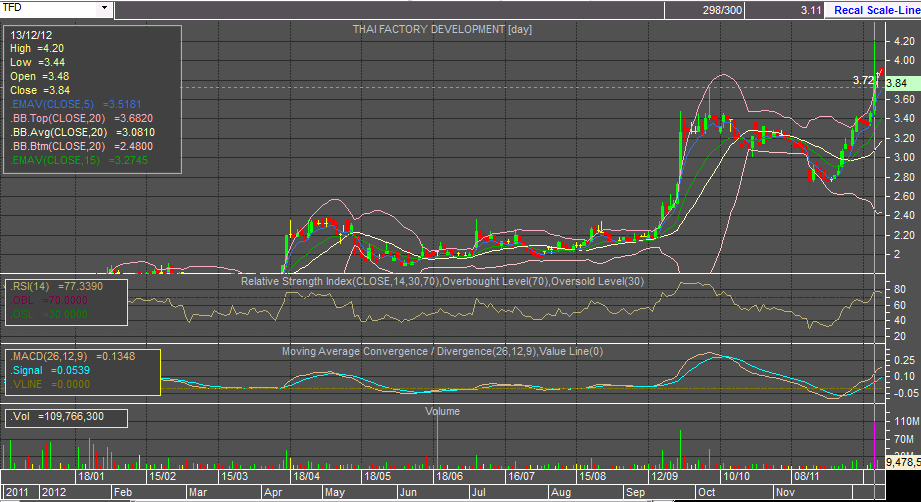Click the 9,478,5 volume value tag
Image resolution: width=921 pixels, height=502 pixels.
coord(903,463)
